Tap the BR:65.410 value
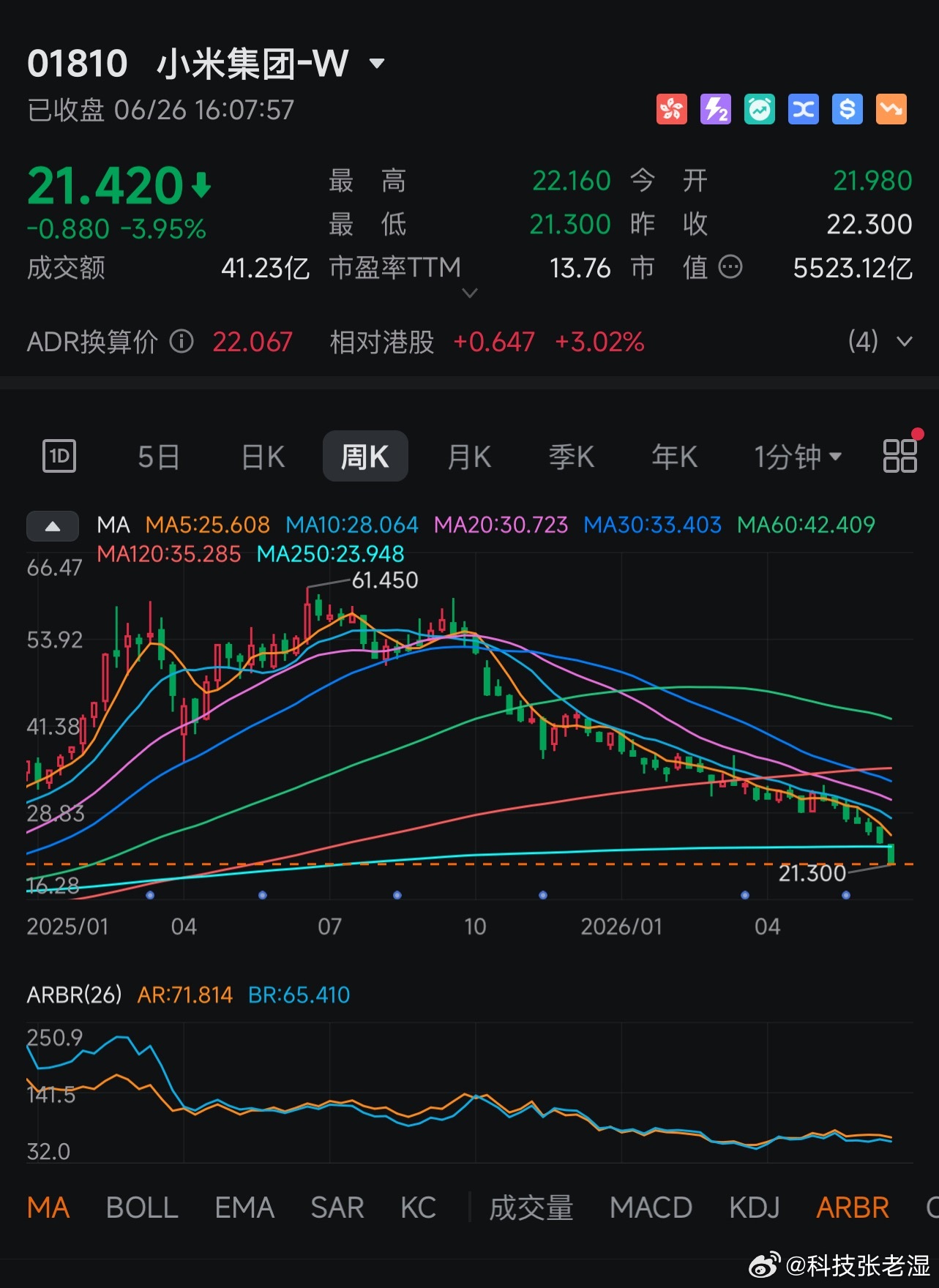 tap(299, 995)
